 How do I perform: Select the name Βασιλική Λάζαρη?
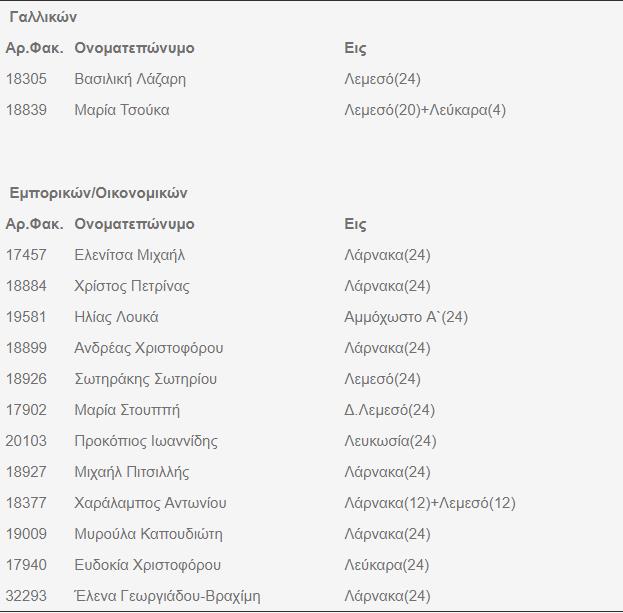(x=130, y=79)
